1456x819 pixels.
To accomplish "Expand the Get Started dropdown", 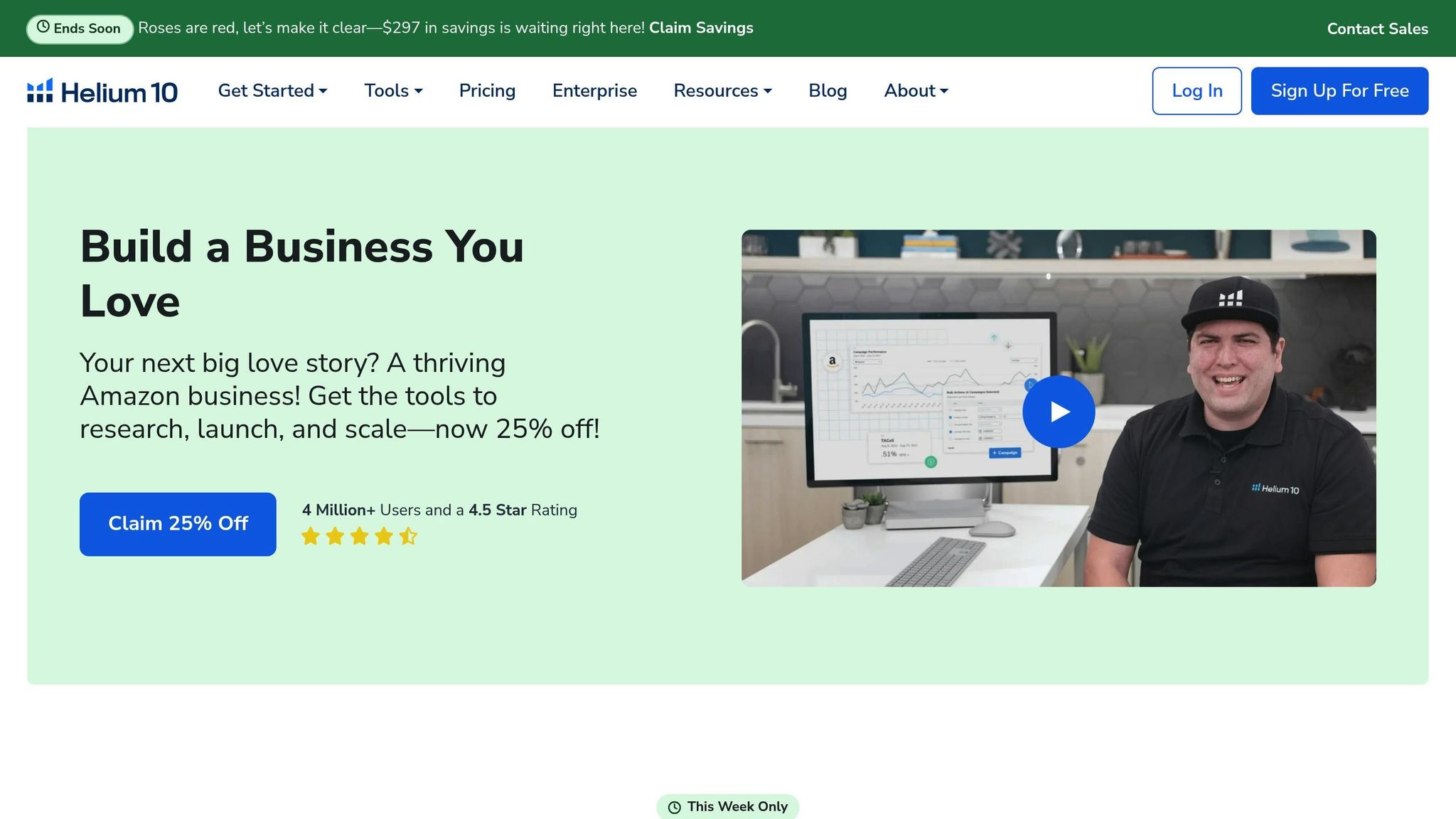I will click(x=272, y=91).
